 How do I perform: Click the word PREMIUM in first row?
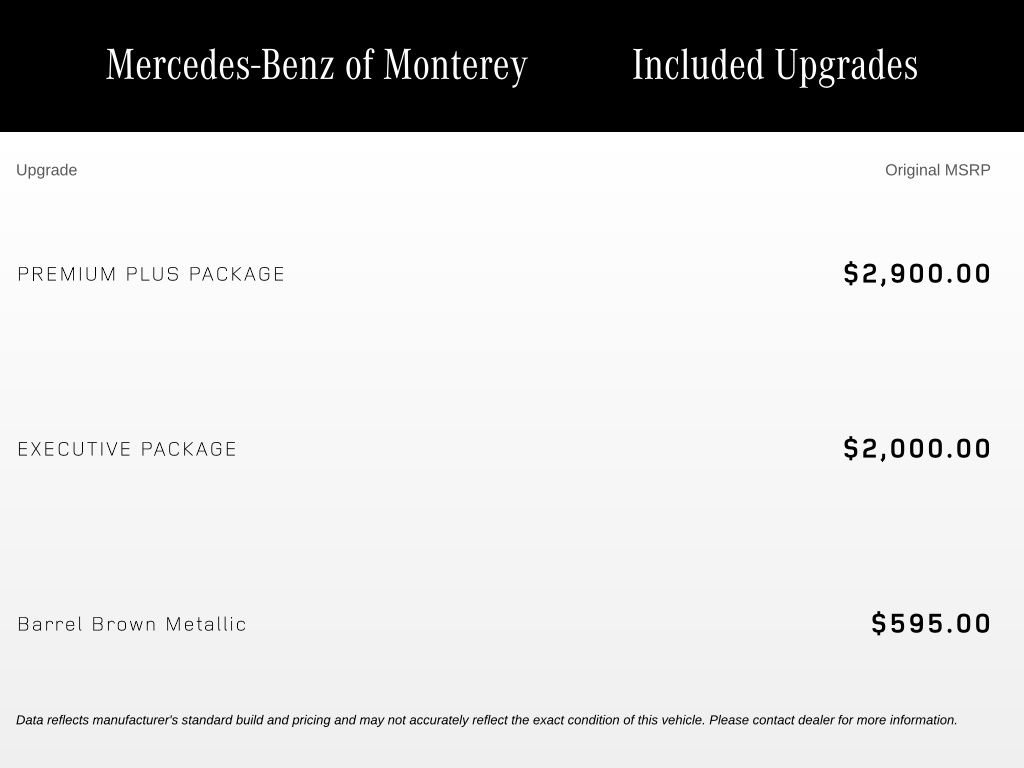tap(67, 274)
